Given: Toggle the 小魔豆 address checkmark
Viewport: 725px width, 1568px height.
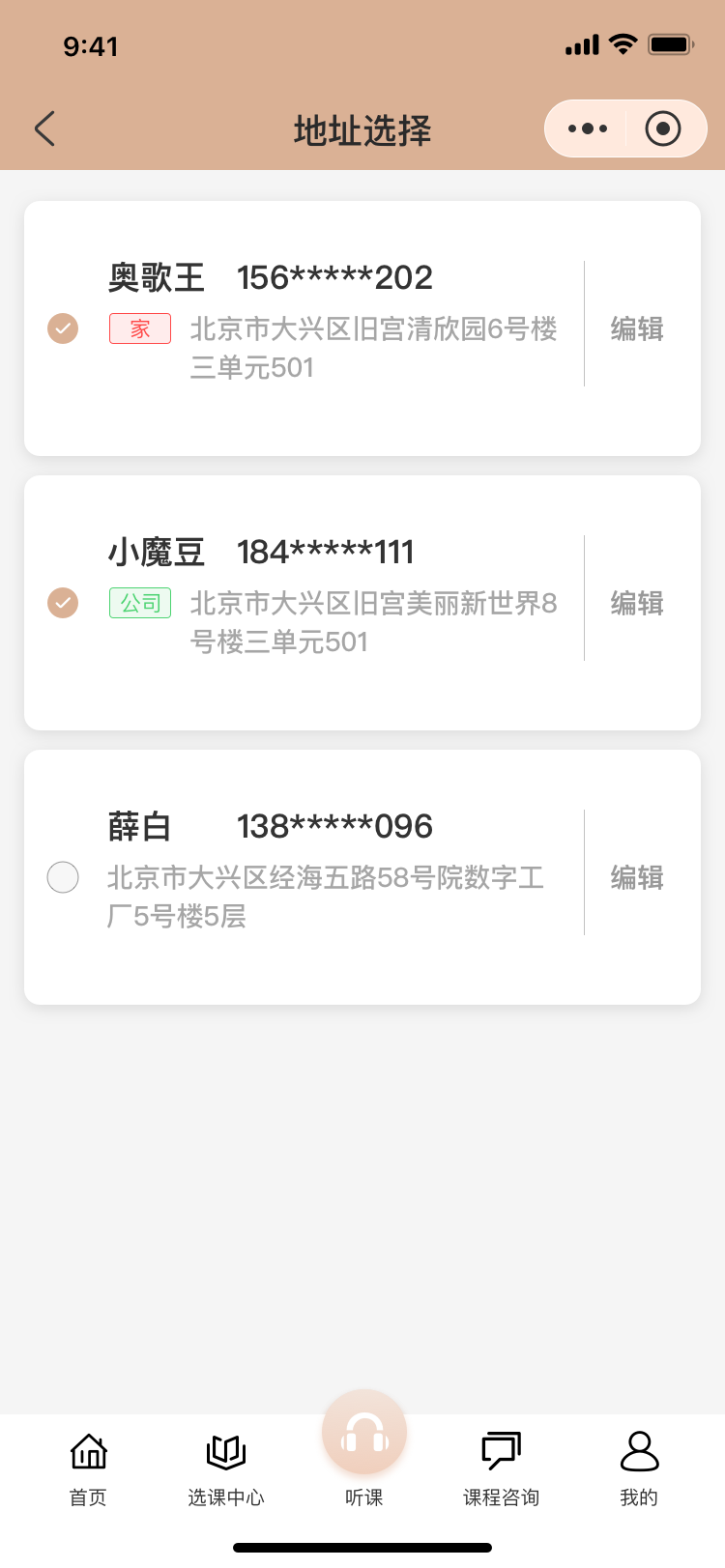Looking at the screenshot, I should coord(63,603).
